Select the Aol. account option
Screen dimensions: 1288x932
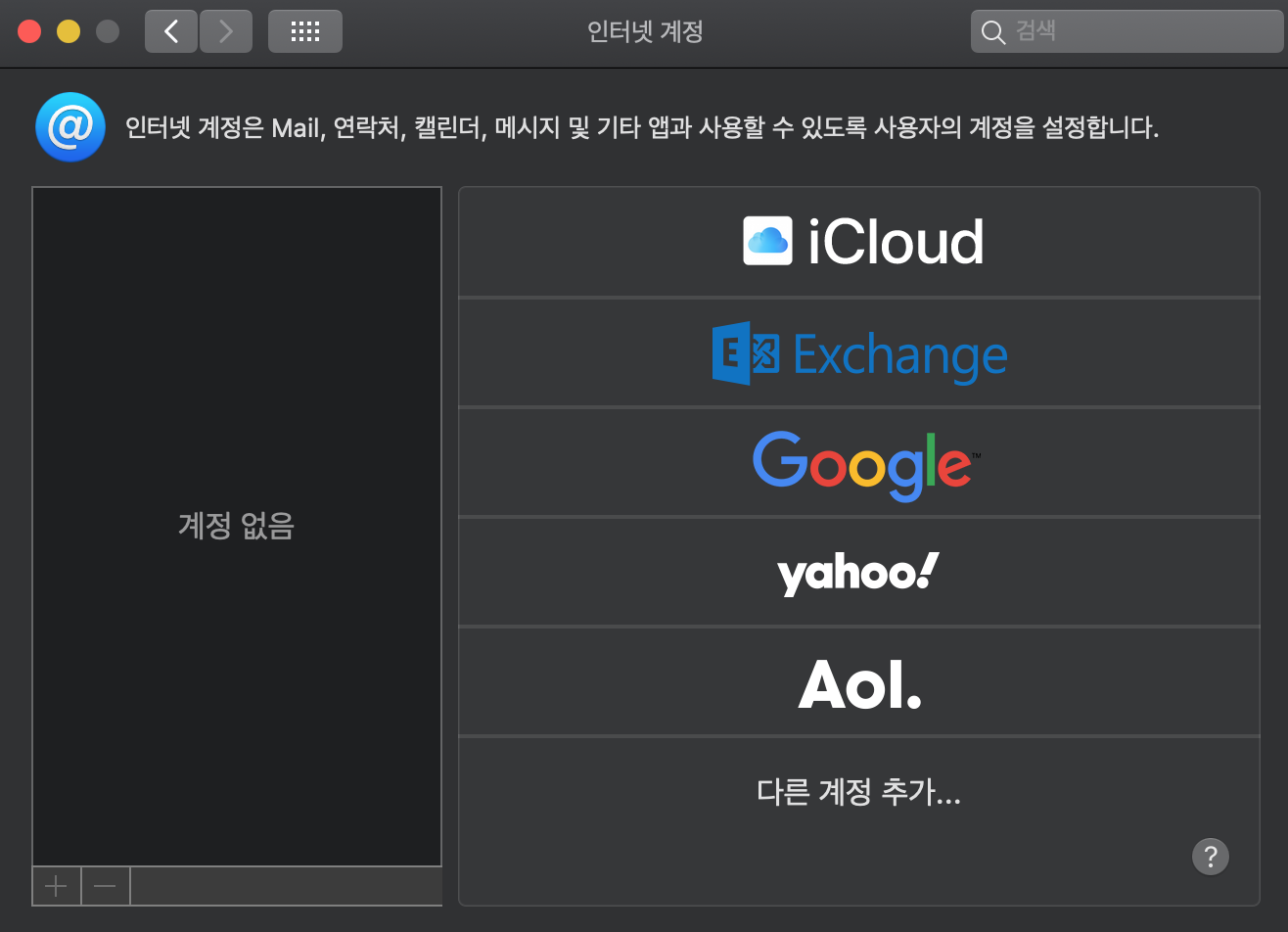(x=859, y=682)
